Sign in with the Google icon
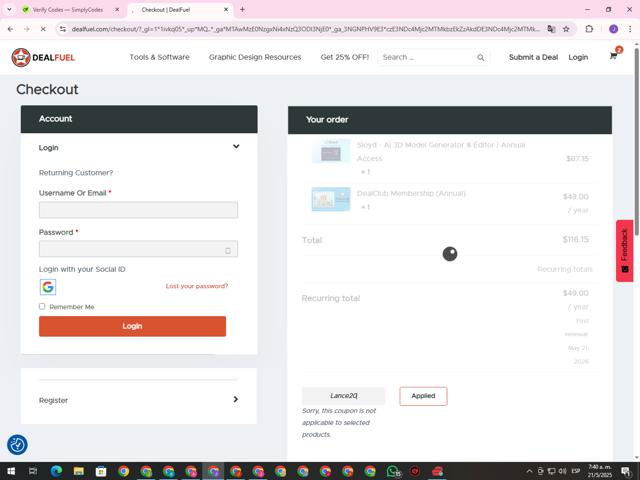 tap(48, 287)
